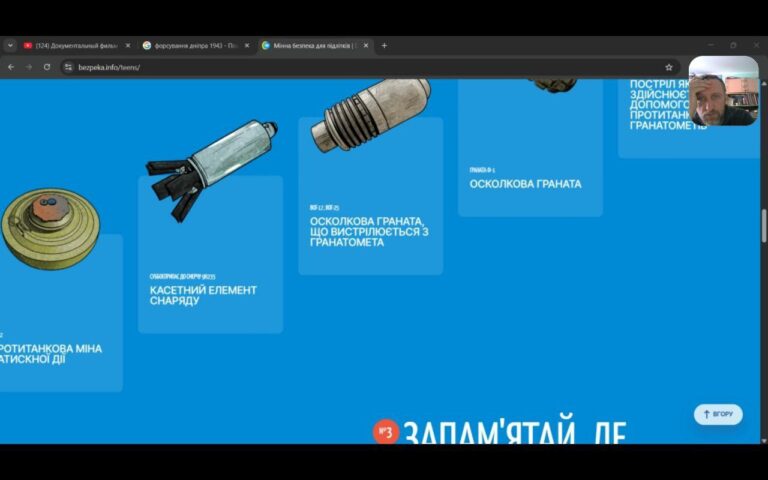The width and height of the screenshot is (768, 480).
Task: Open a new browser tab
Action: point(384,45)
